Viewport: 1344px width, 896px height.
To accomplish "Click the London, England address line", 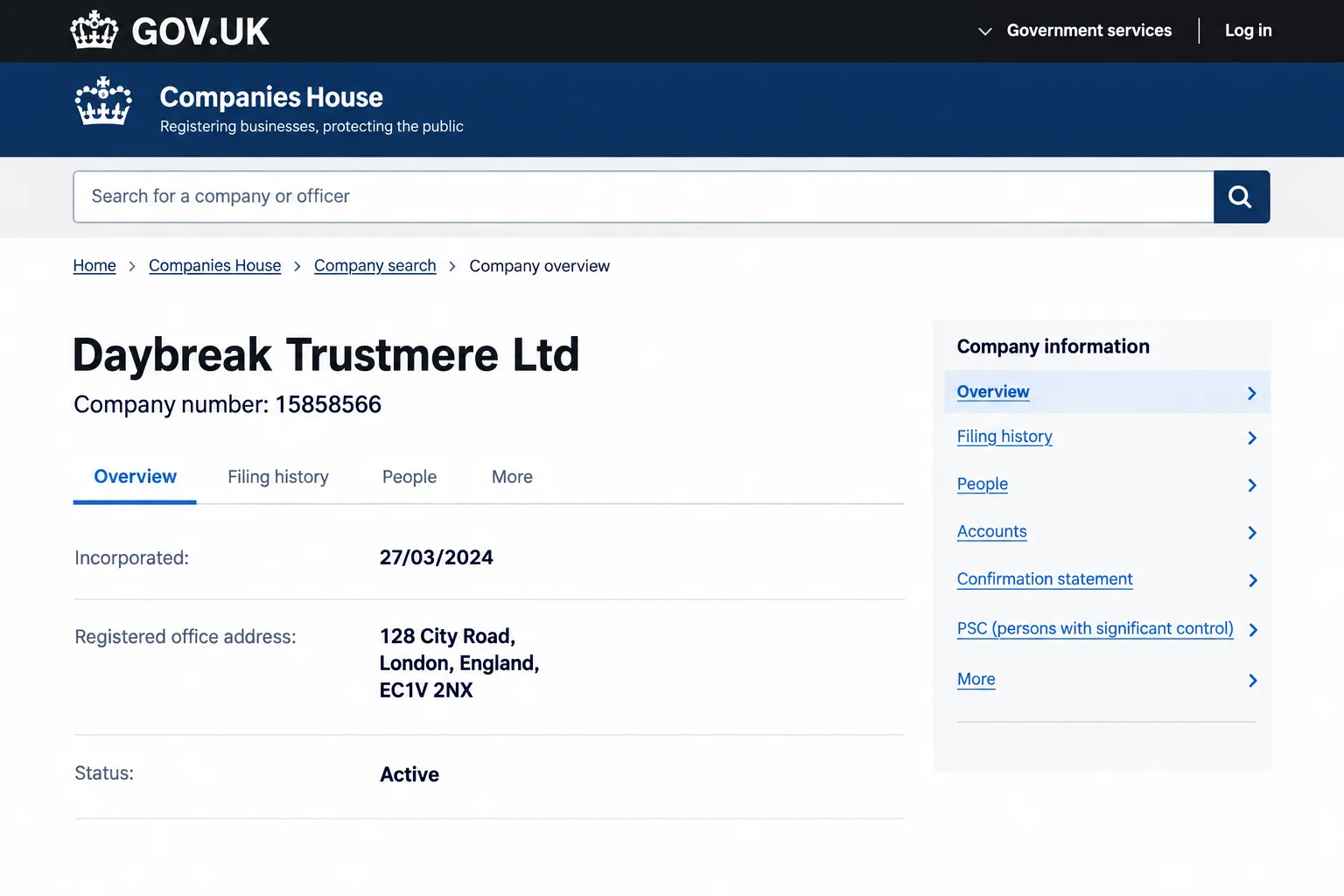I will click(459, 663).
